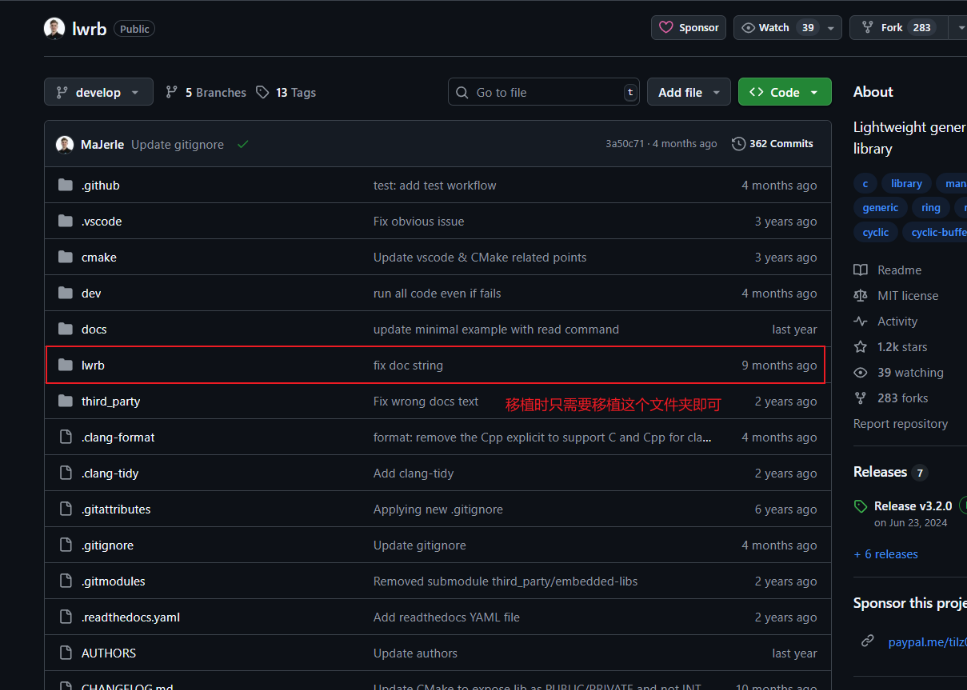The height and width of the screenshot is (690, 967).
Task: Expand the Add file dropdown
Action: tap(688, 92)
